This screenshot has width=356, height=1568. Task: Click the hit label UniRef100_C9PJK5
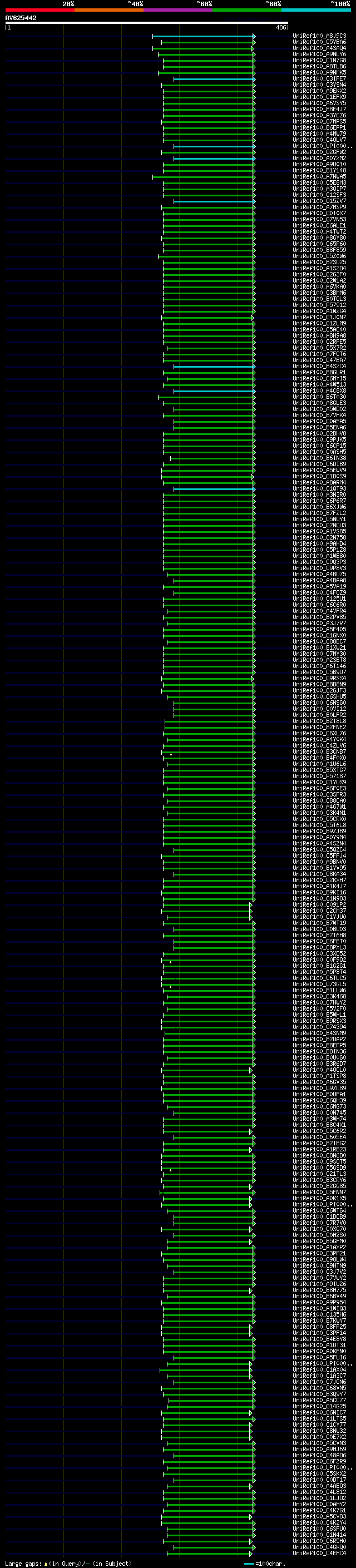pos(319,439)
